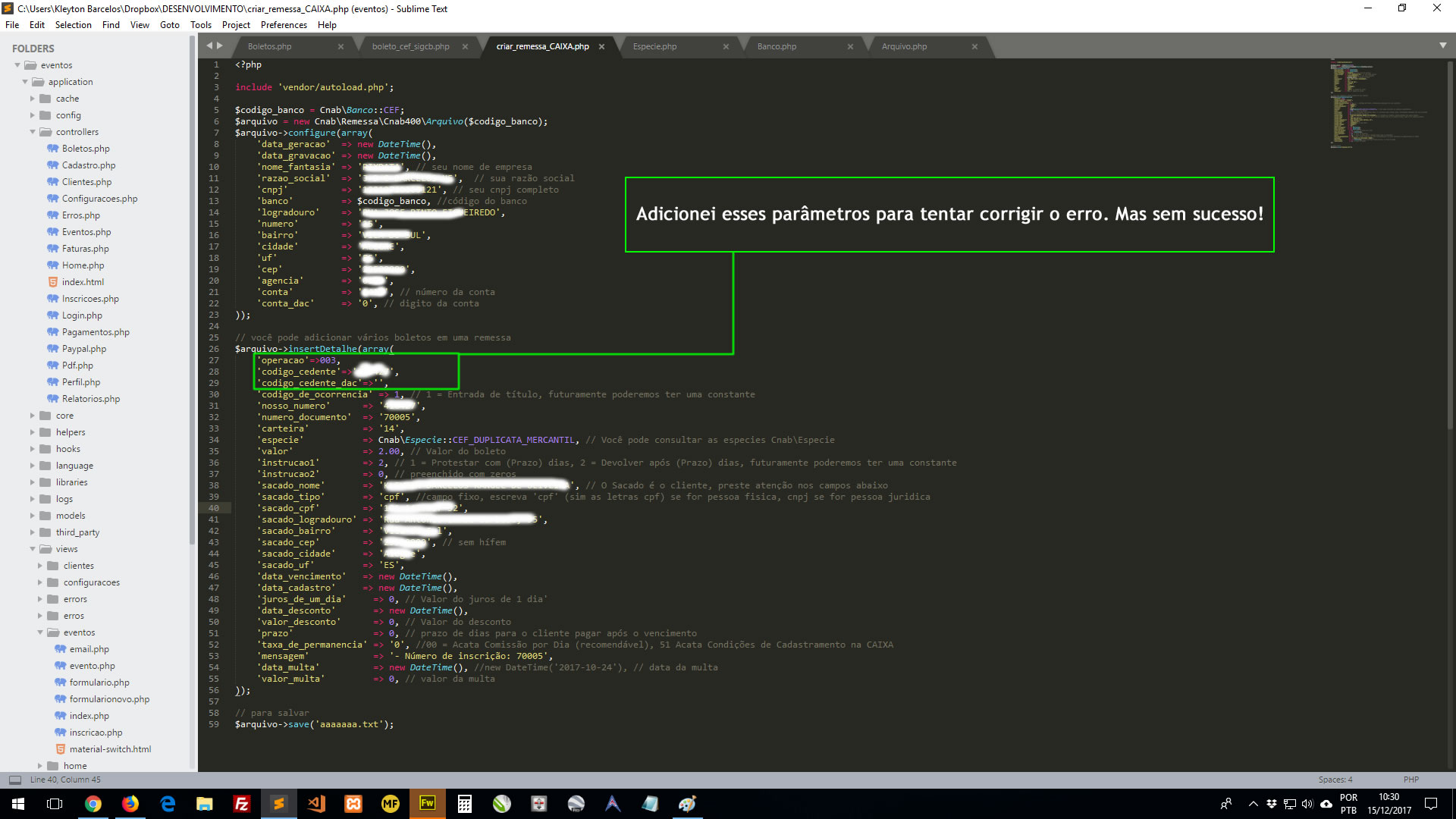Screen dimensions: 1456x819
Task: Click the PHP syntax selector in status bar
Action: tap(1410, 780)
